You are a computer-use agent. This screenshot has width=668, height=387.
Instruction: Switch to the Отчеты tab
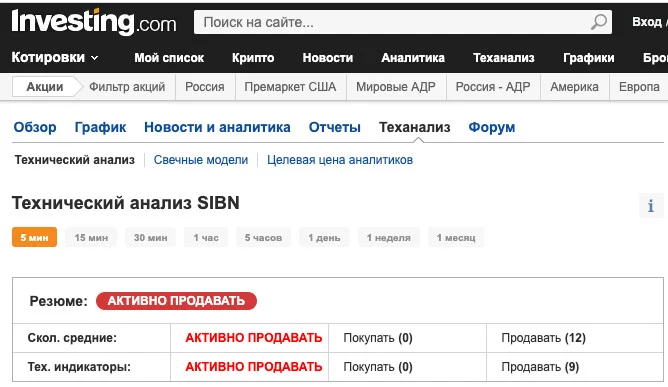(334, 127)
